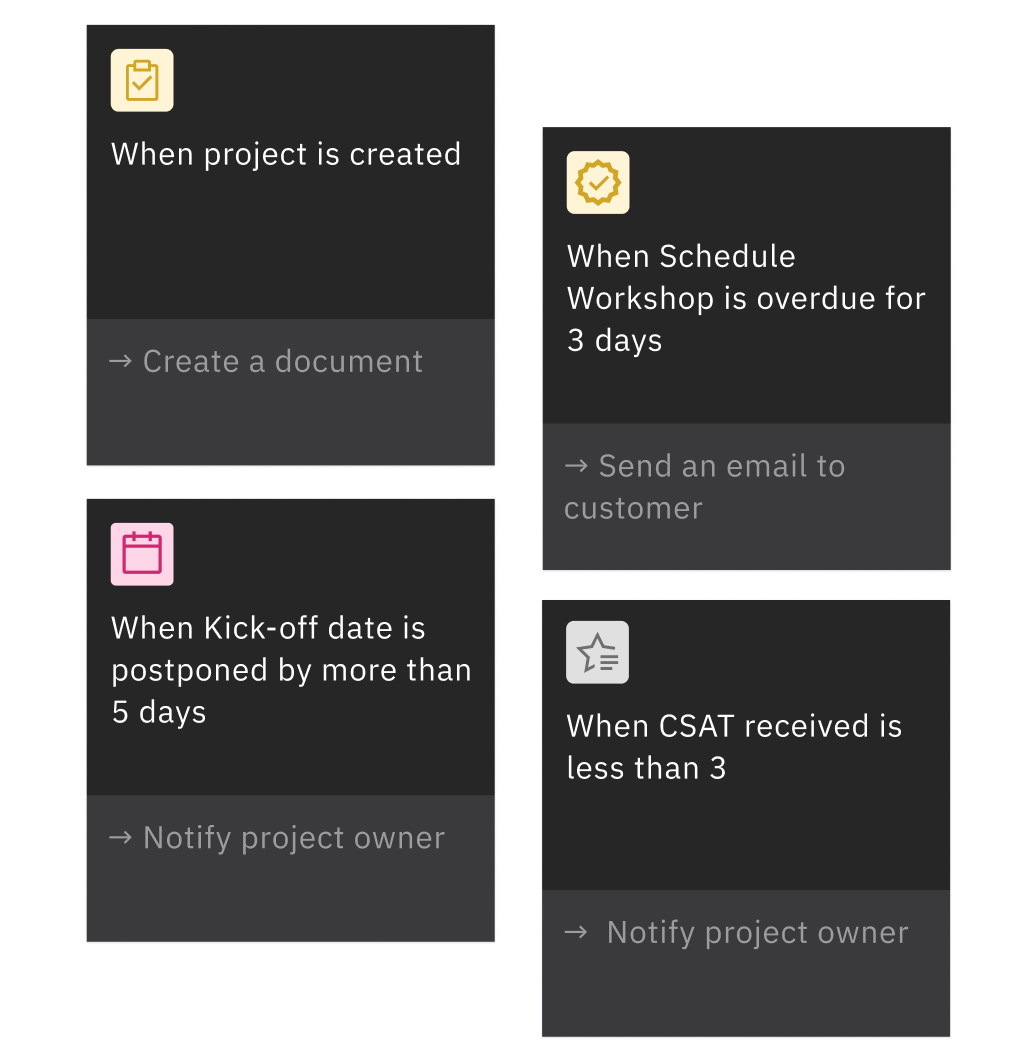Click Notify project owner under Kick-off card
Screen dimensions: 1022x1041
click(292, 837)
